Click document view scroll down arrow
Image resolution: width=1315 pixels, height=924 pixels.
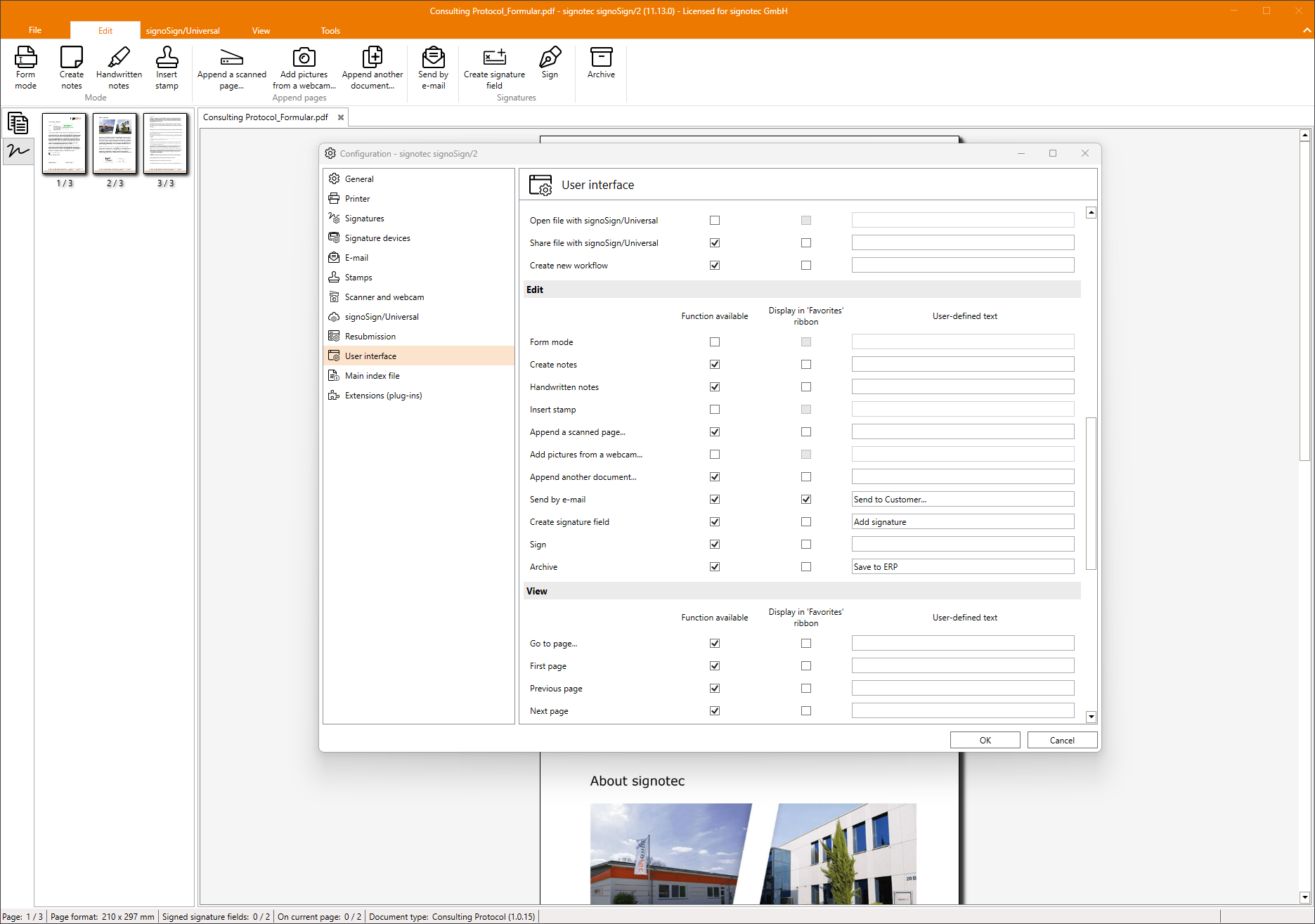(x=1305, y=897)
